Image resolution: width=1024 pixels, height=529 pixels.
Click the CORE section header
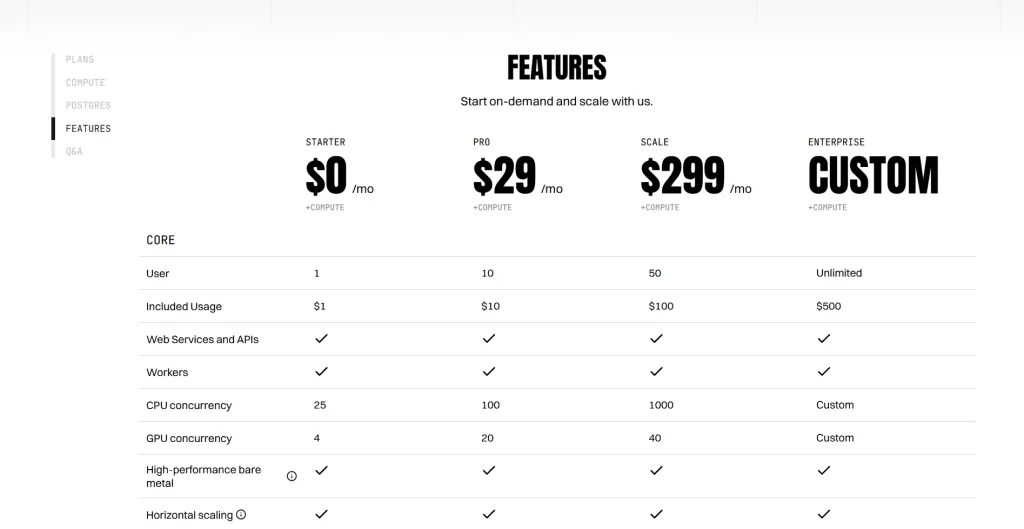(161, 240)
